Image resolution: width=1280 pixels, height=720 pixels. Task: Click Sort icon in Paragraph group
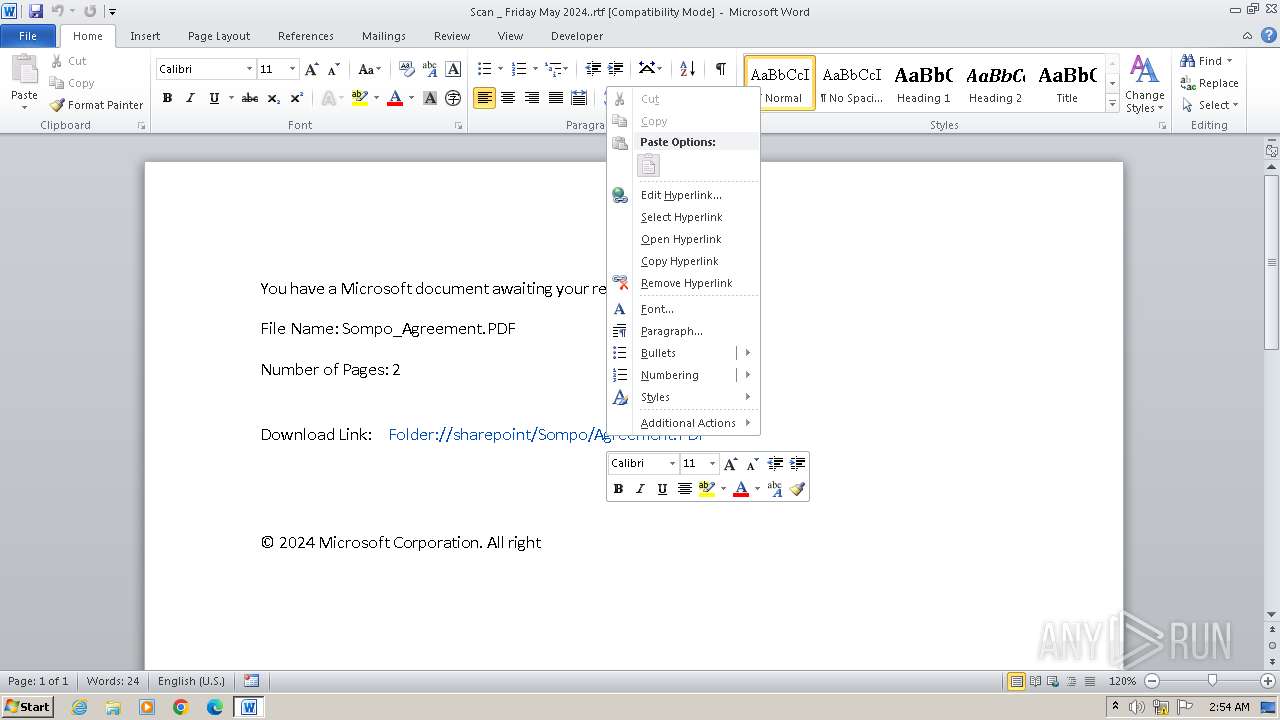[687, 69]
